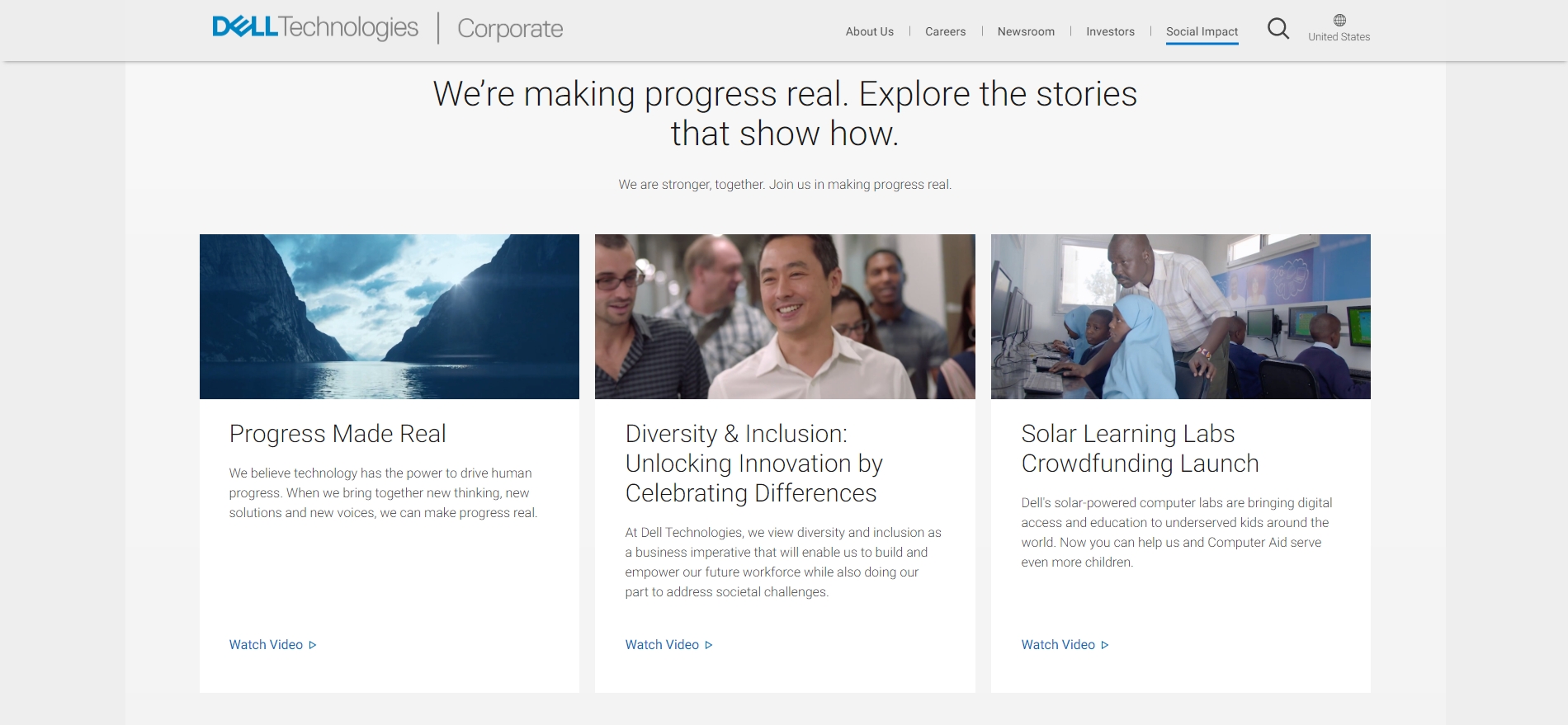1568x725 pixels.
Task: Click the Progress Made Real heading
Action: (x=338, y=434)
